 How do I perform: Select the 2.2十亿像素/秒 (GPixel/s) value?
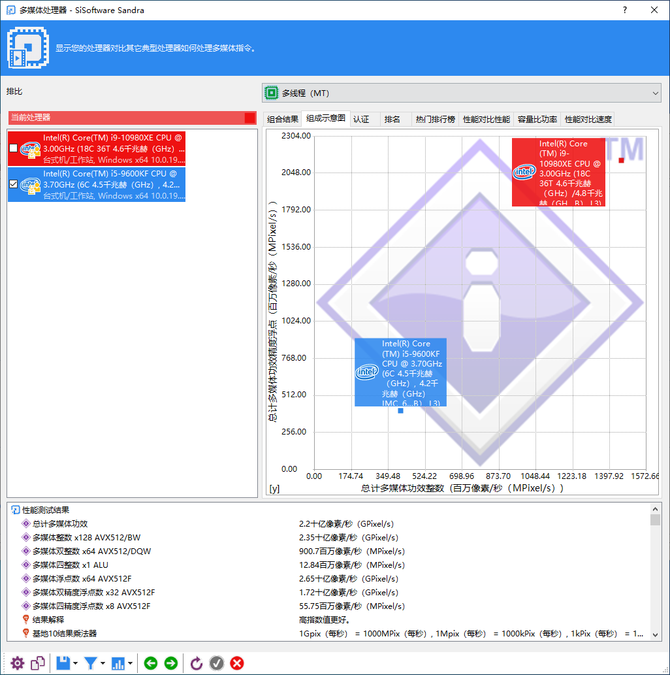pos(346,524)
